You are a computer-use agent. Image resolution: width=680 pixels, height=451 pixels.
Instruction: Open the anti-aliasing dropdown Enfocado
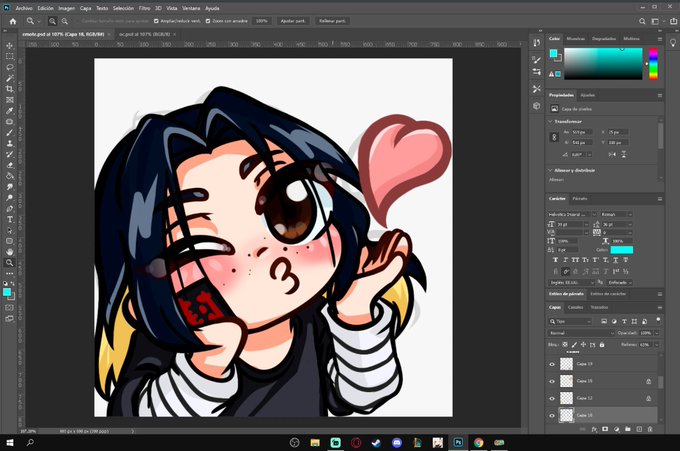[619, 282]
